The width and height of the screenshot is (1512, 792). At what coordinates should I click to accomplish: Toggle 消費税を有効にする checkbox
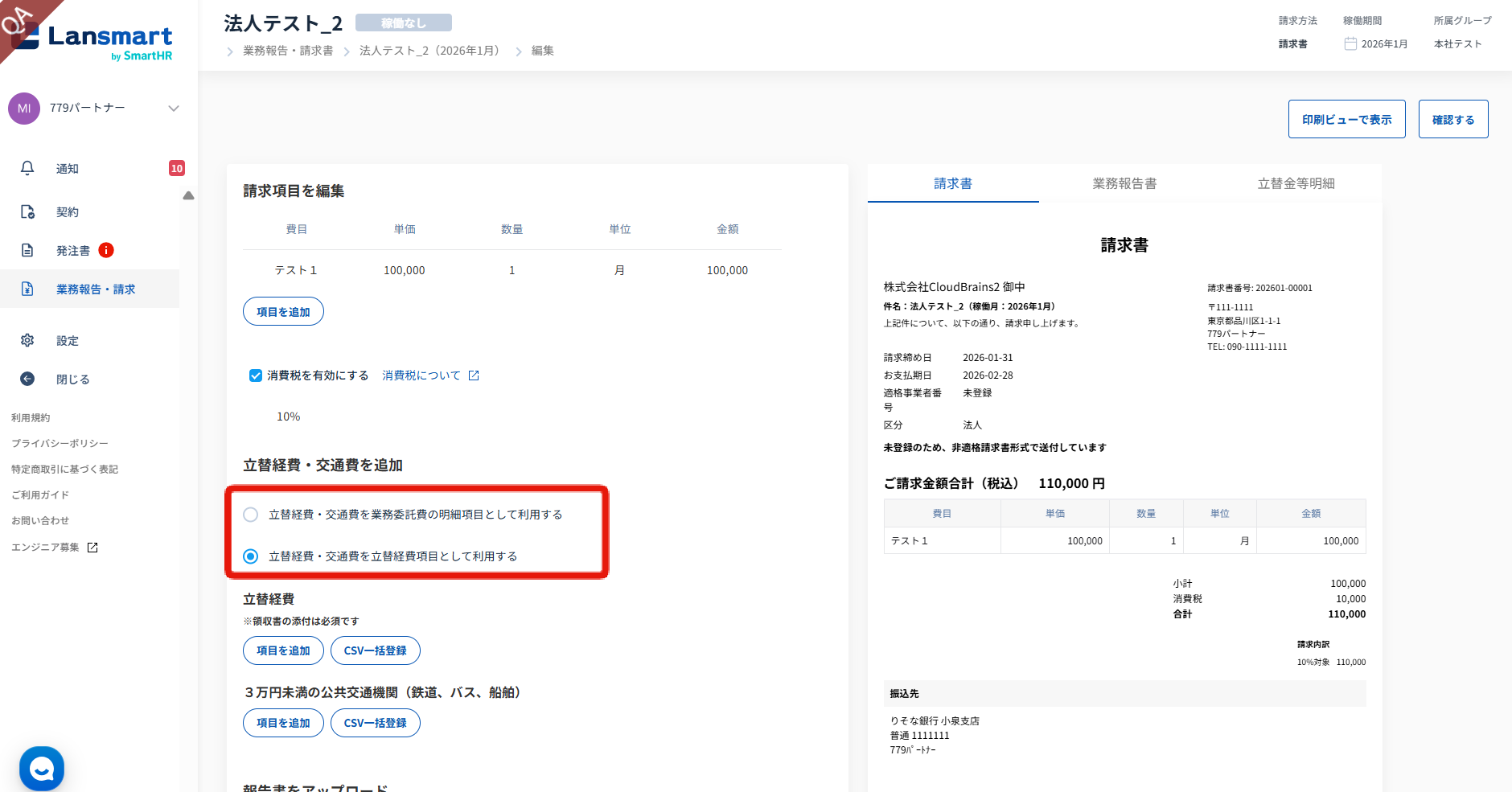[256, 375]
